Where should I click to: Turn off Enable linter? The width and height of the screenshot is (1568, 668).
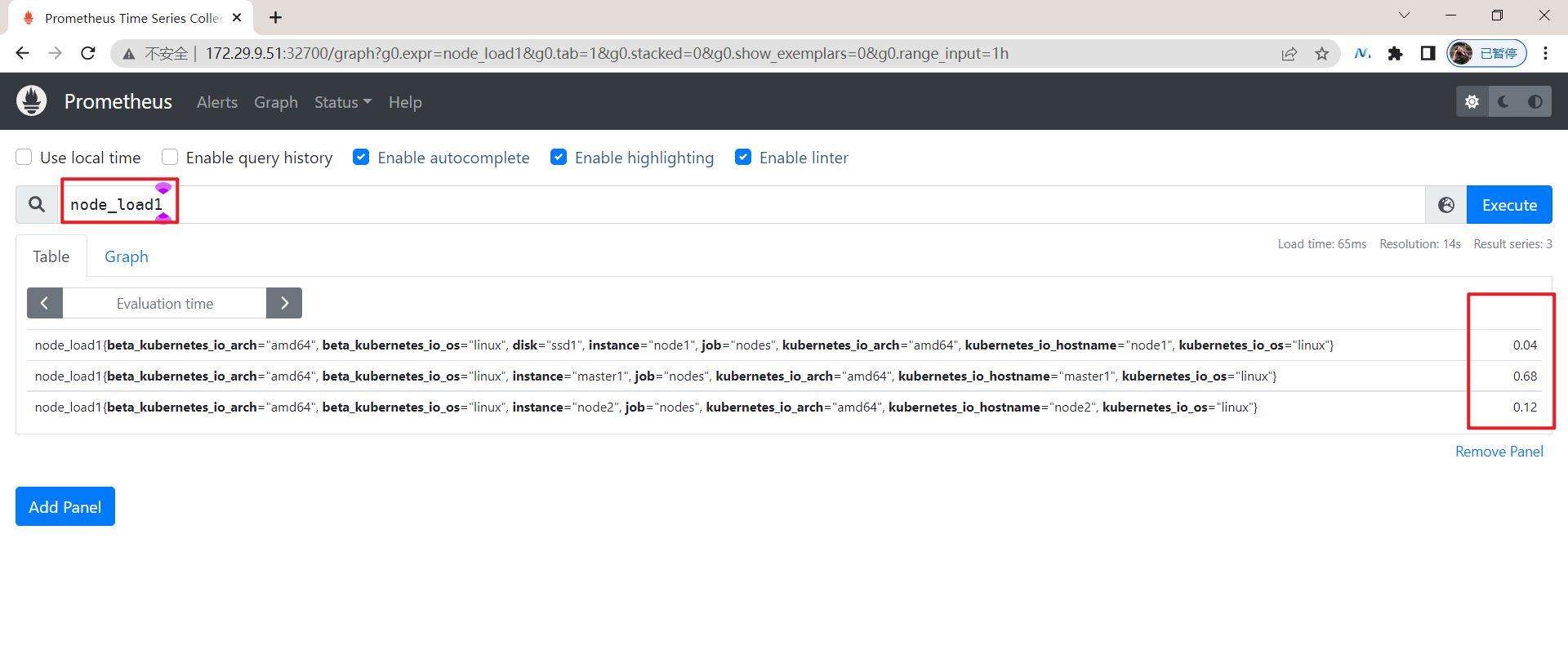click(743, 157)
